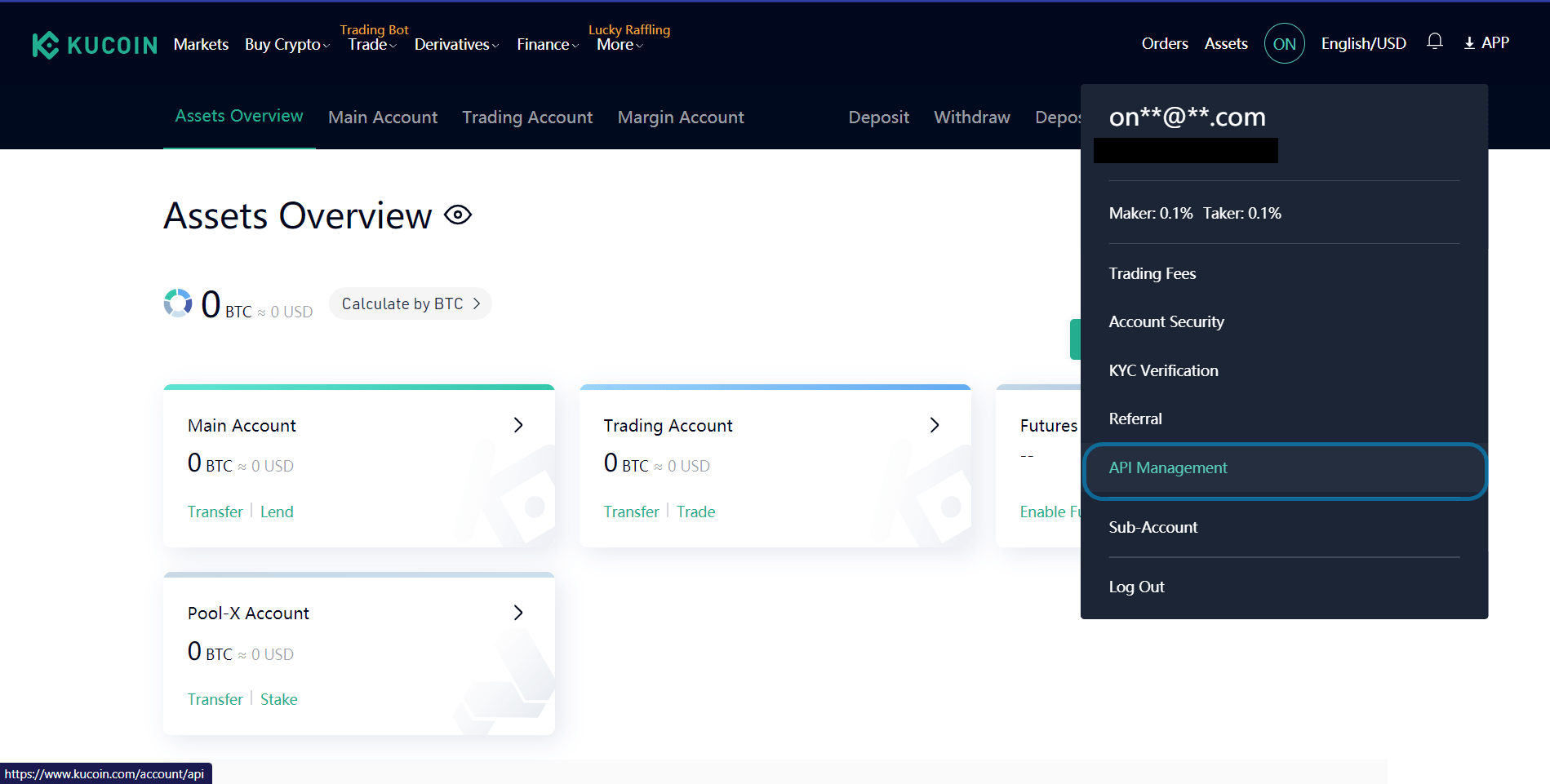Expand the Buy Crypto dropdown

286,45
